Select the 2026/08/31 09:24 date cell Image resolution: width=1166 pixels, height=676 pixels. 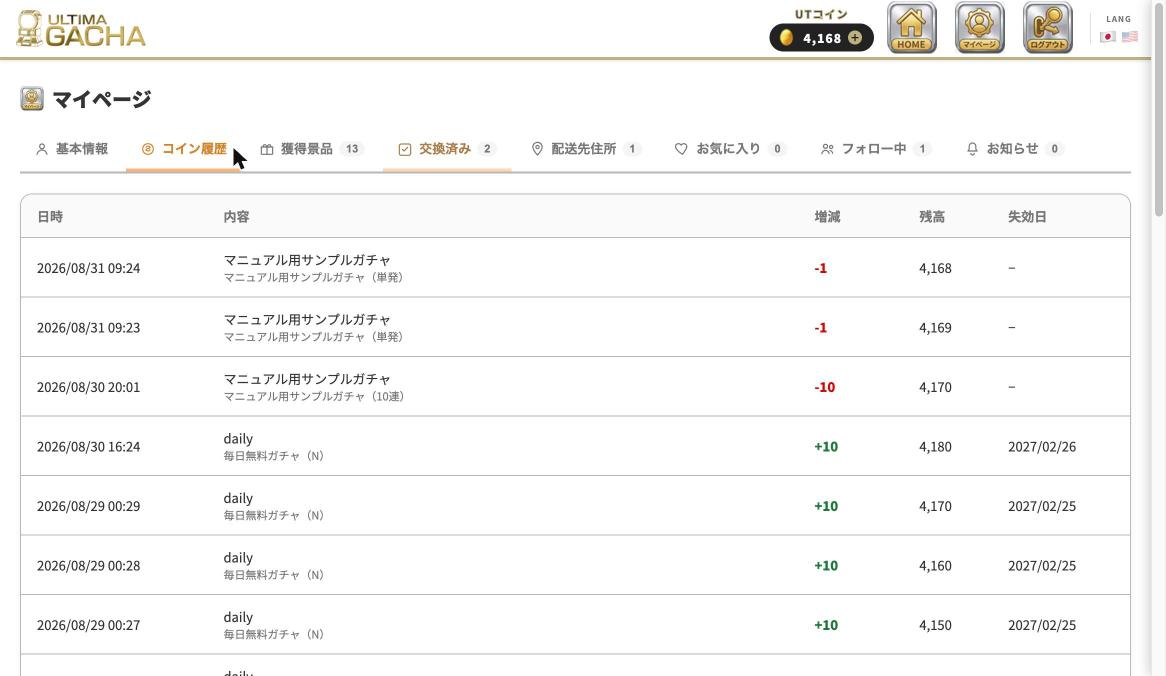88,268
